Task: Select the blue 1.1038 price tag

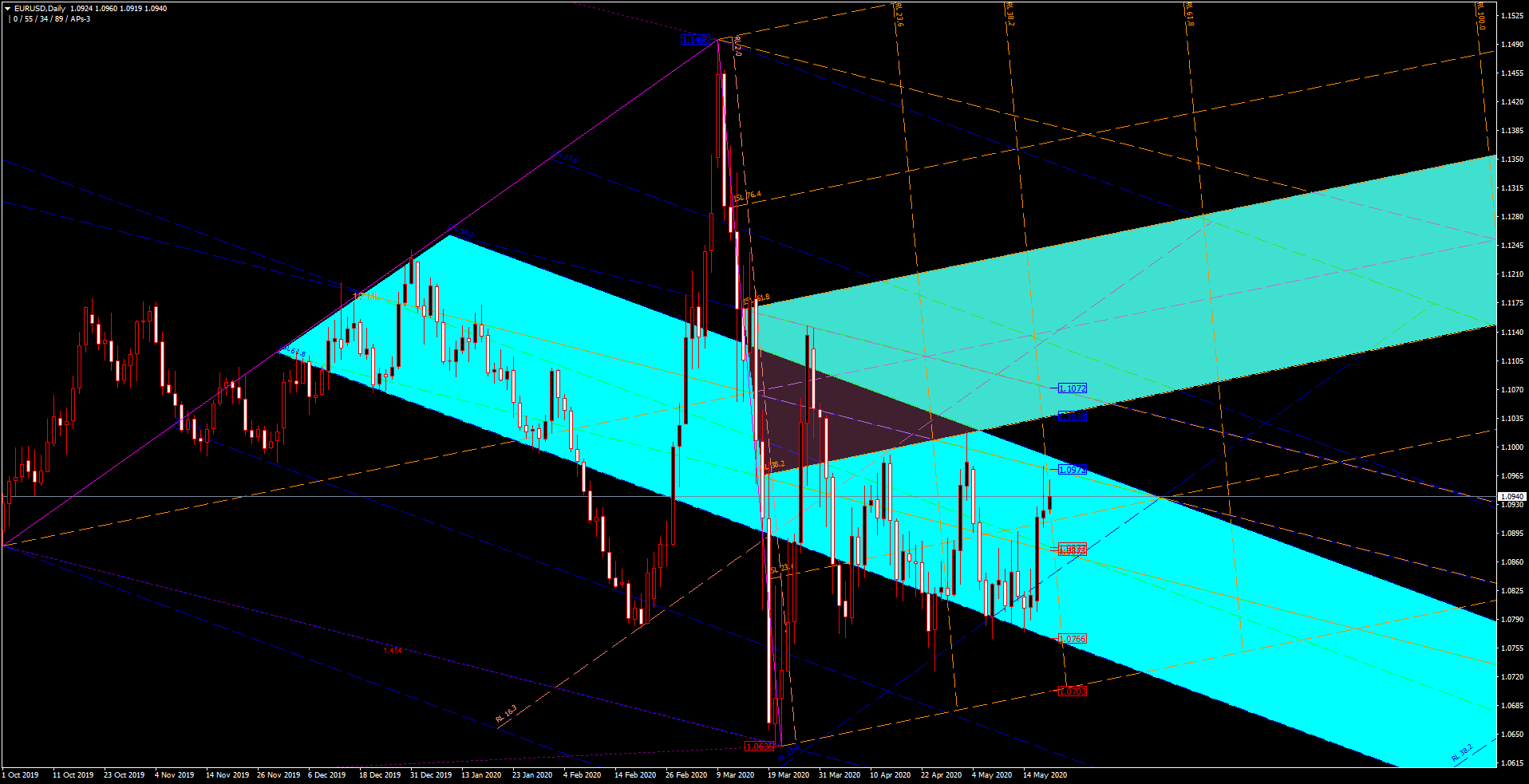Action: tap(1072, 416)
